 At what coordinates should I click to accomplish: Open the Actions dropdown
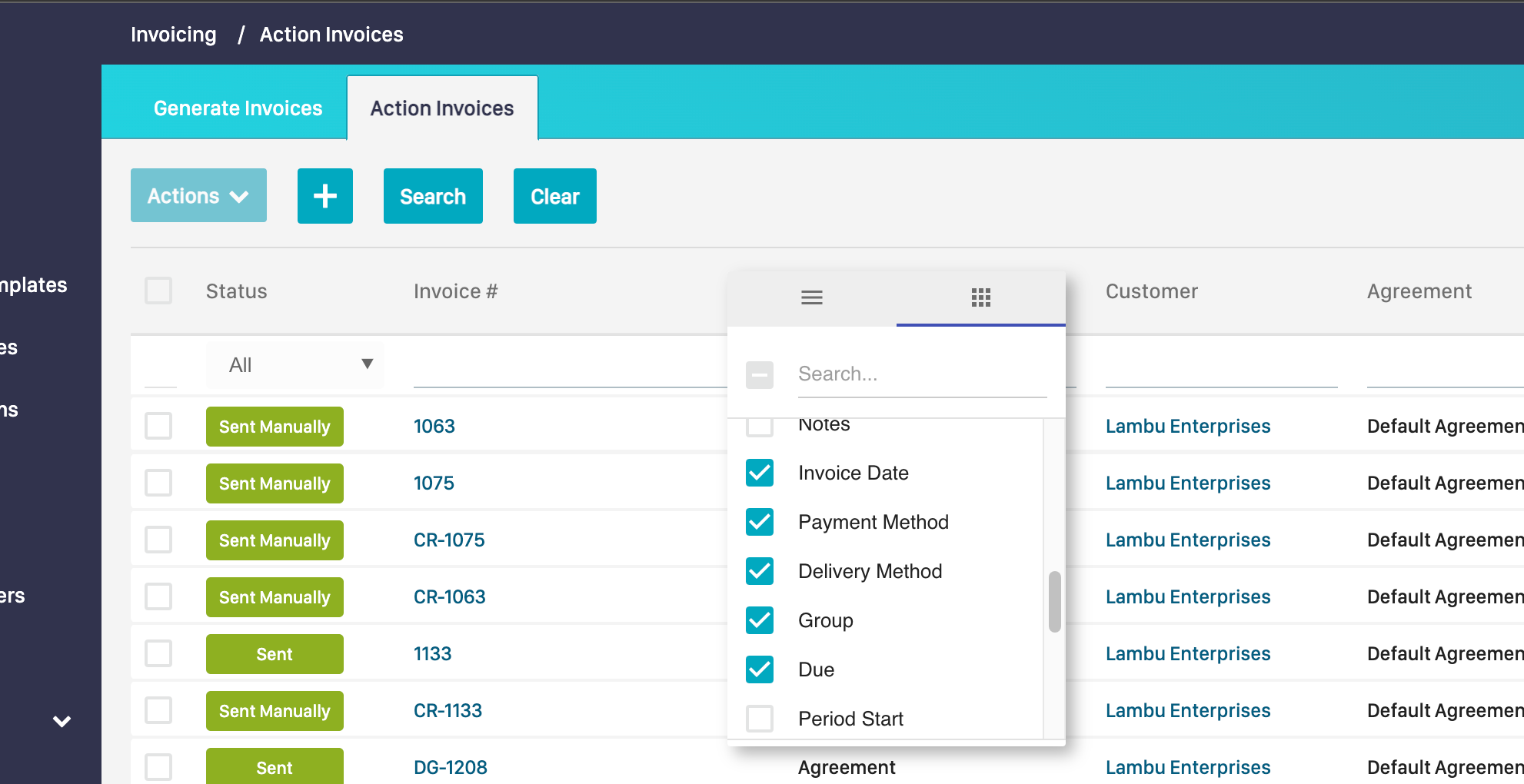[198, 196]
